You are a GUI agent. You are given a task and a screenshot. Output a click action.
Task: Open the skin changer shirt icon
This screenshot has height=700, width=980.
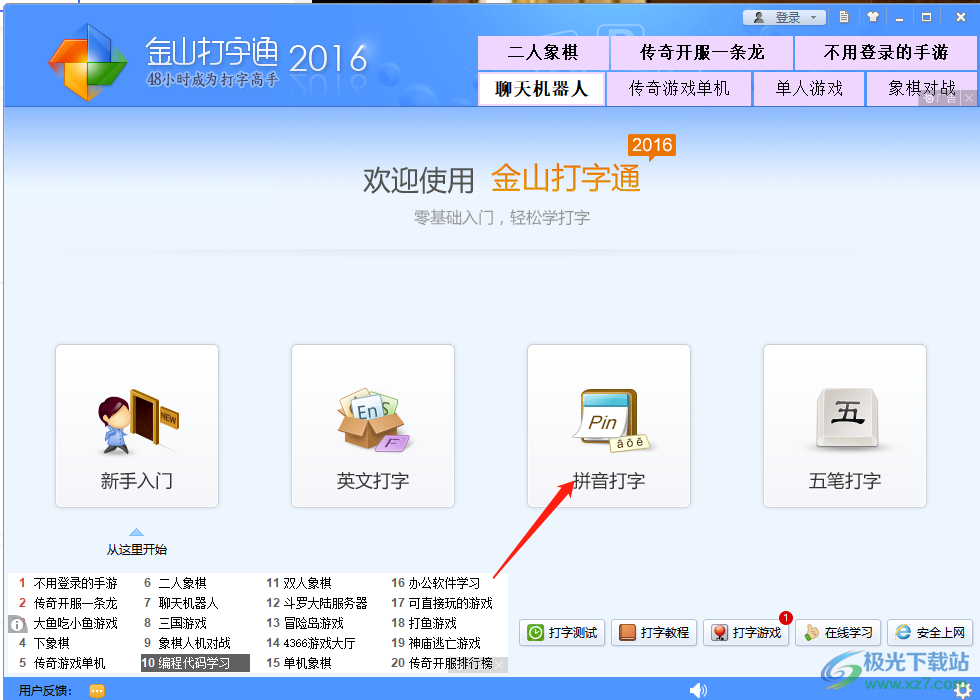[x=872, y=17]
